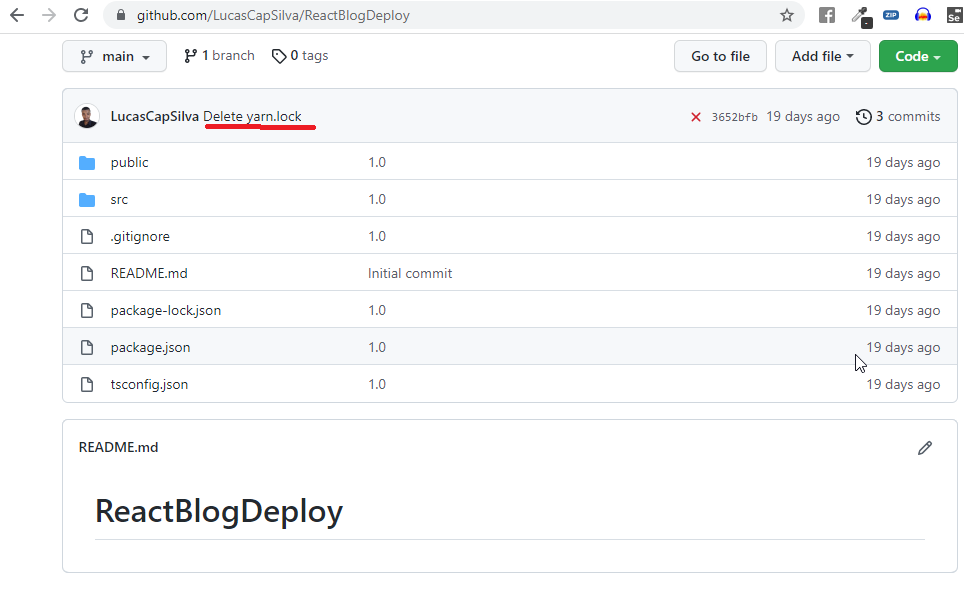Open the src folder
This screenshot has height=593, width=964.
coord(119,199)
